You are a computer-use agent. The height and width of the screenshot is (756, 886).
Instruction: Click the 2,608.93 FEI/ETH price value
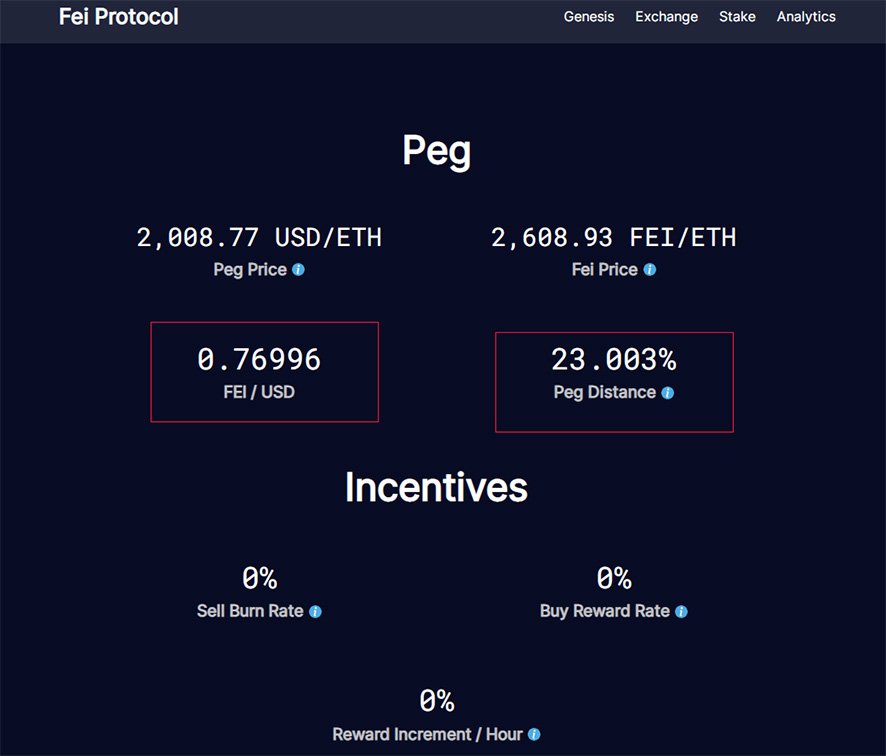[x=613, y=238]
